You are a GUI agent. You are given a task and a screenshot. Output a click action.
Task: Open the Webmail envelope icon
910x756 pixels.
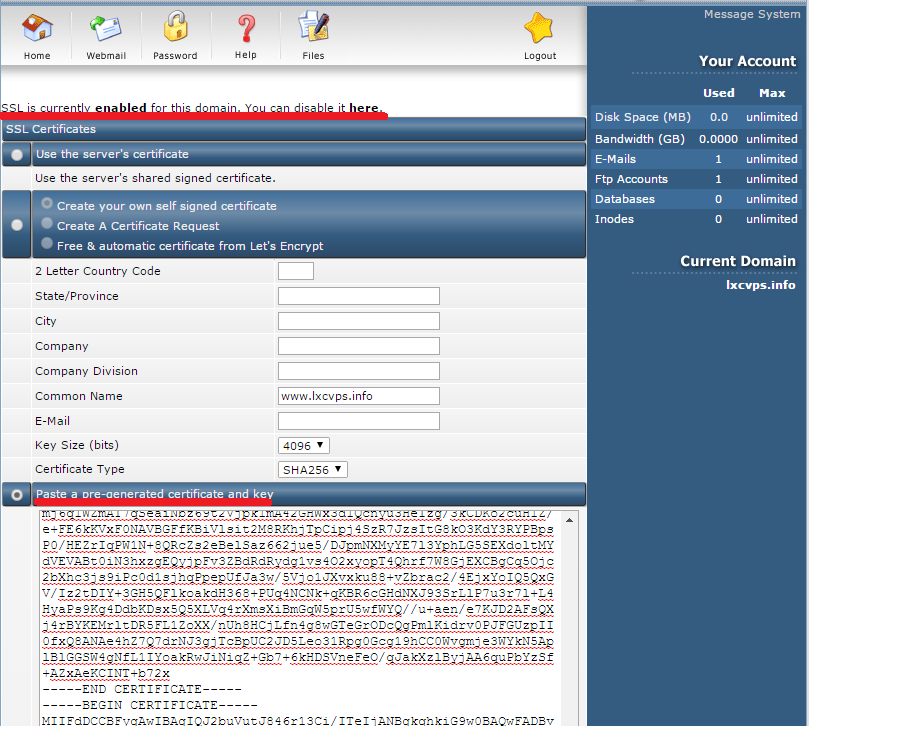click(105, 28)
